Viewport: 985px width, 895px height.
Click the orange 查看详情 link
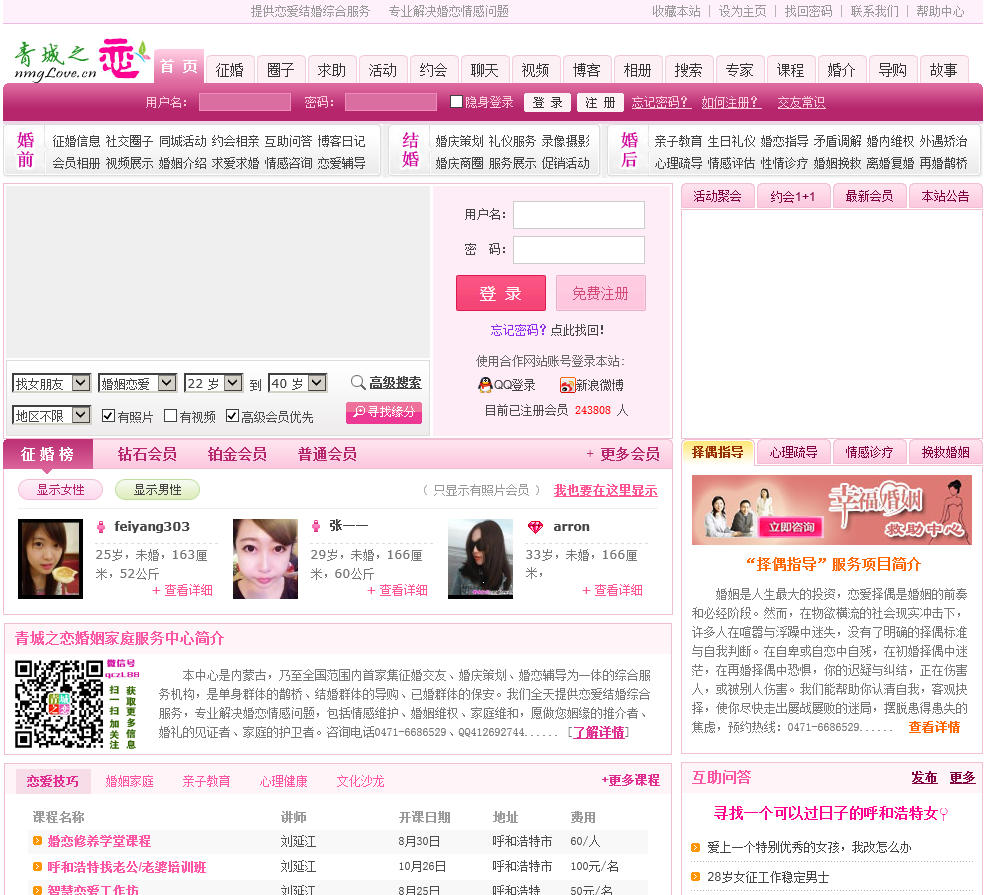(x=934, y=727)
